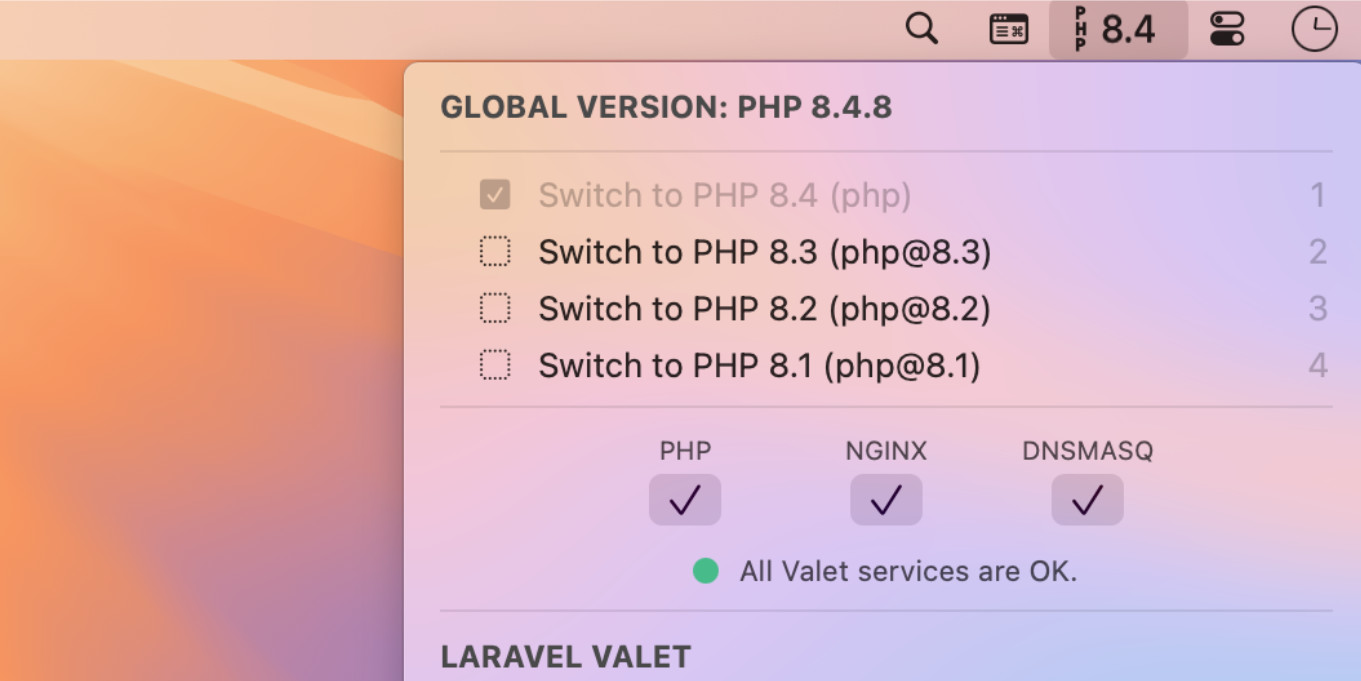Choose Switch to PHP 8.1 (php@8.1)
Viewport: 1361px width, 681px height.
tap(759, 366)
